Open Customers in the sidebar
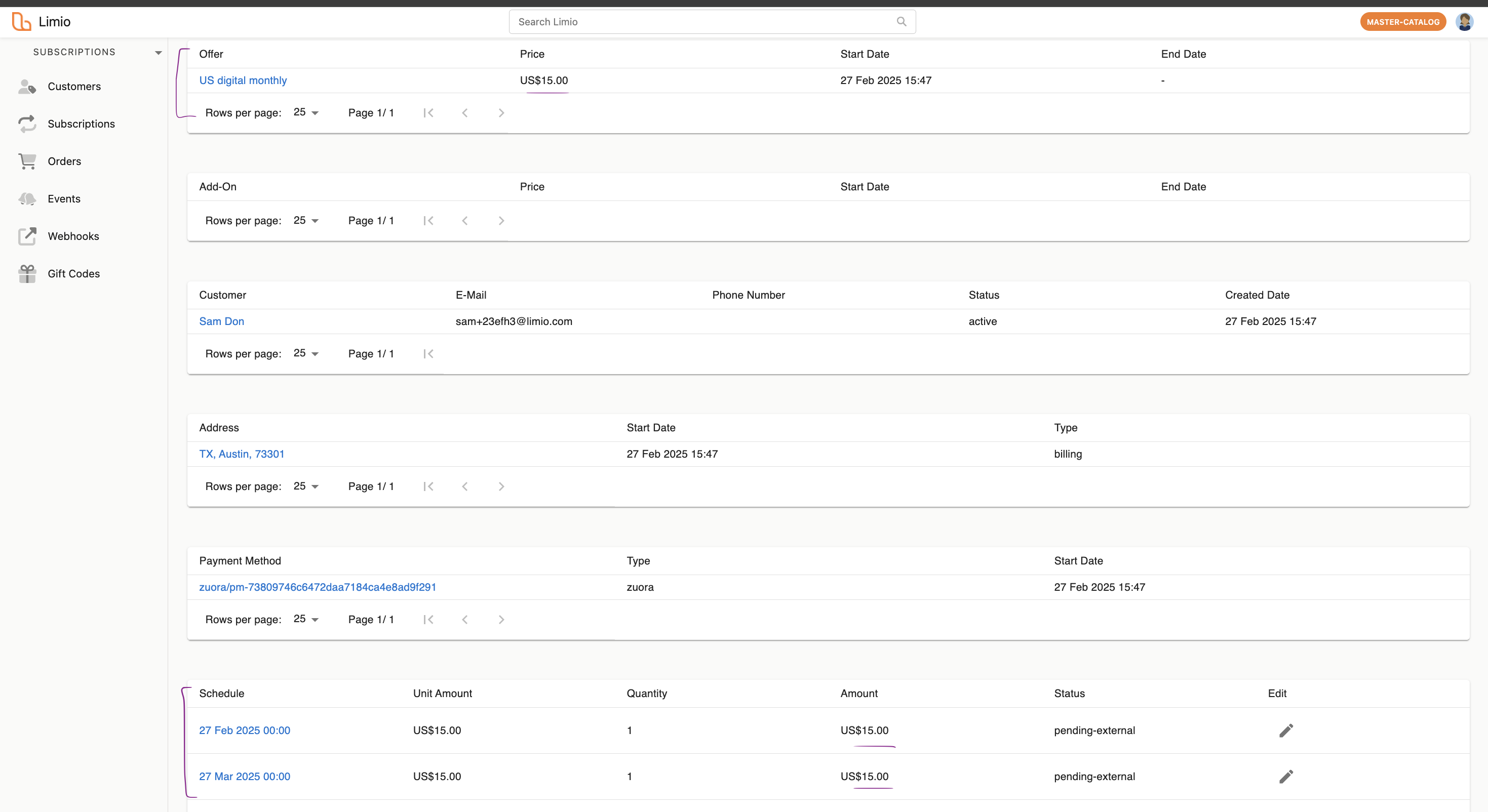 (x=74, y=87)
